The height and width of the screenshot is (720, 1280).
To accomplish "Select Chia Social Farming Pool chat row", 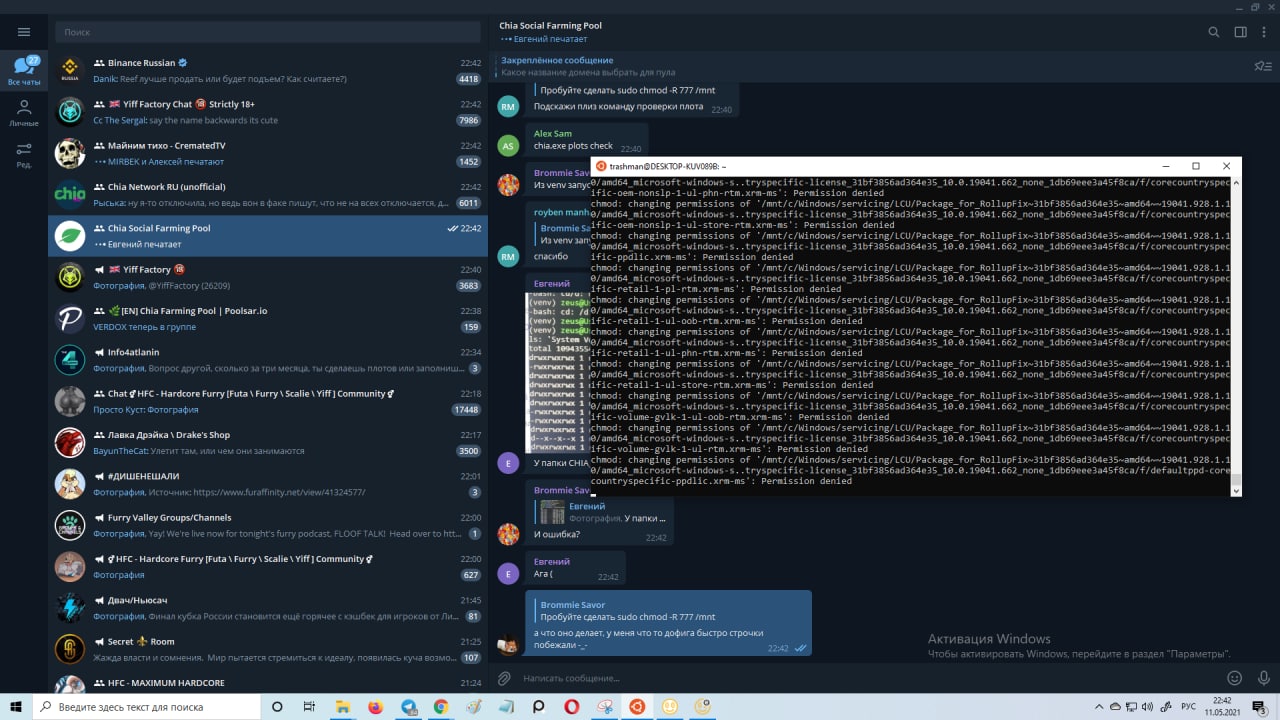I will 268,235.
